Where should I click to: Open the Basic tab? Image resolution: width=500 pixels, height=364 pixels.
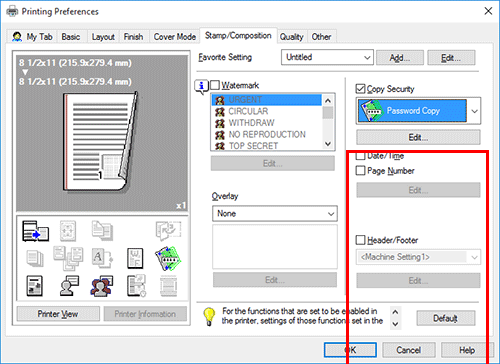(x=71, y=37)
